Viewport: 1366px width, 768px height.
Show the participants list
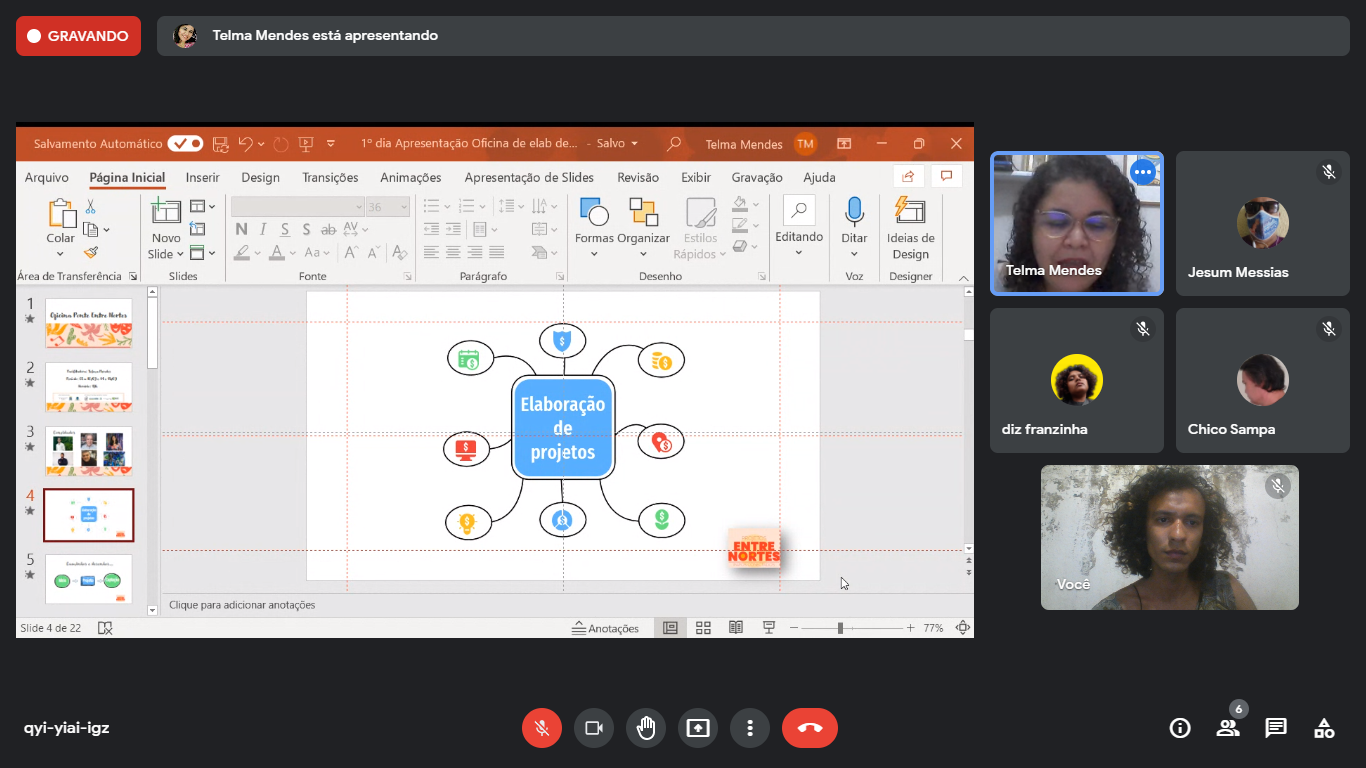tap(1228, 728)
